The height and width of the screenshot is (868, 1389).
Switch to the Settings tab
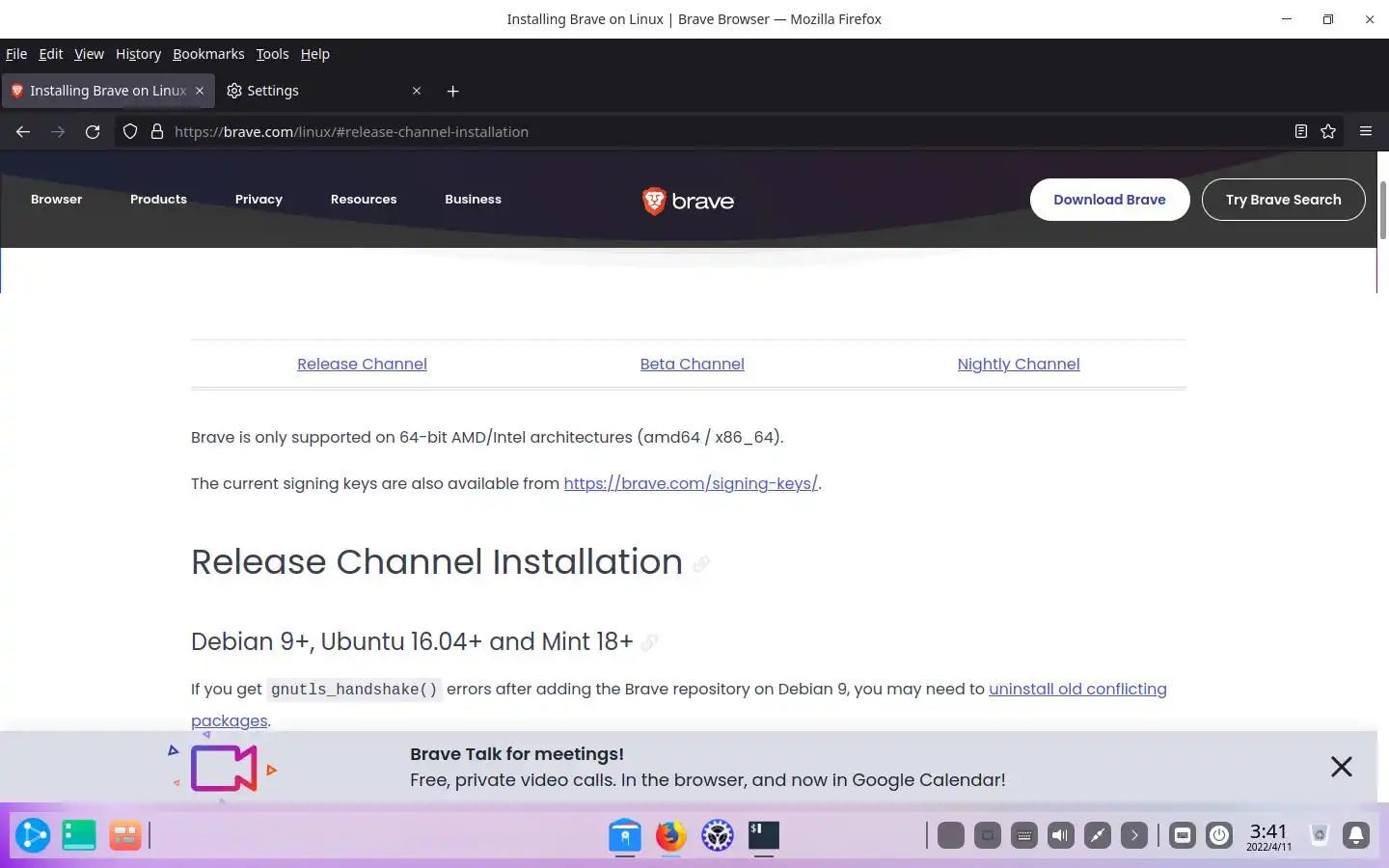pyautogui.click(x=323, y=91)
